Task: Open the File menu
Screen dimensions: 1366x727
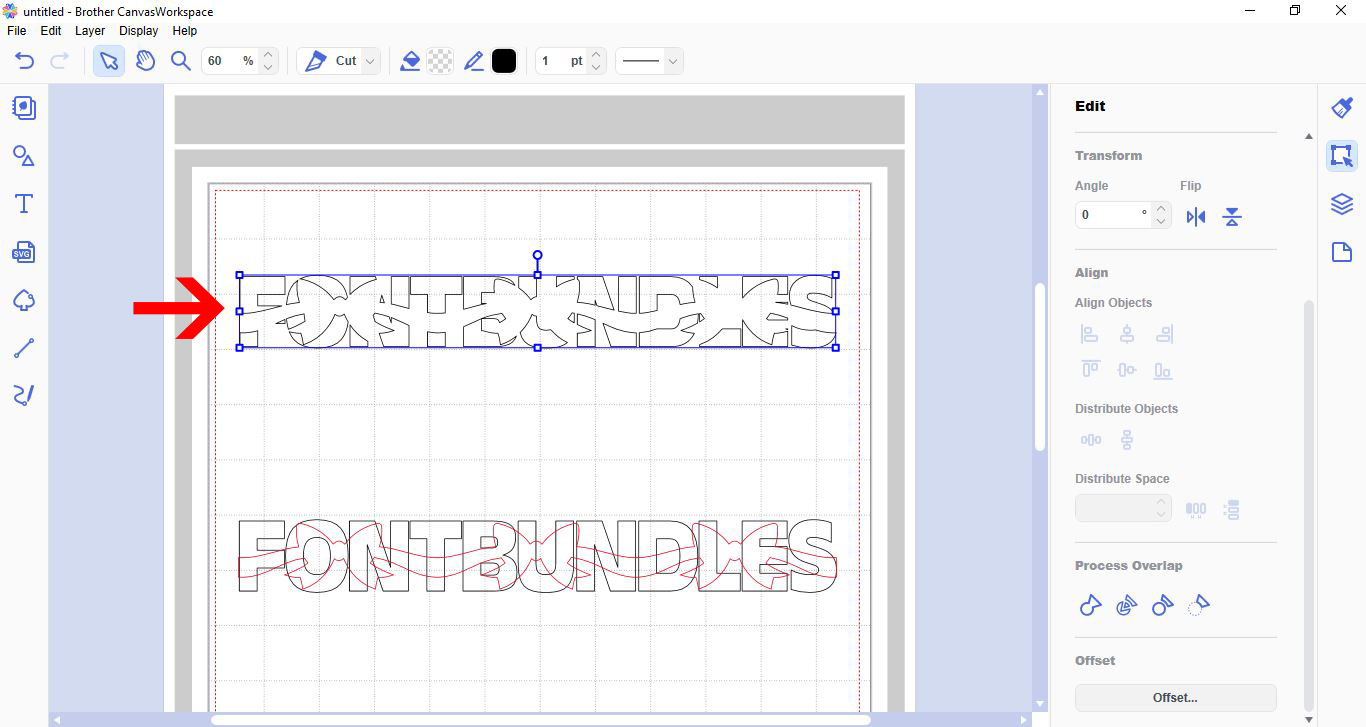Action: tap(16, 31)
